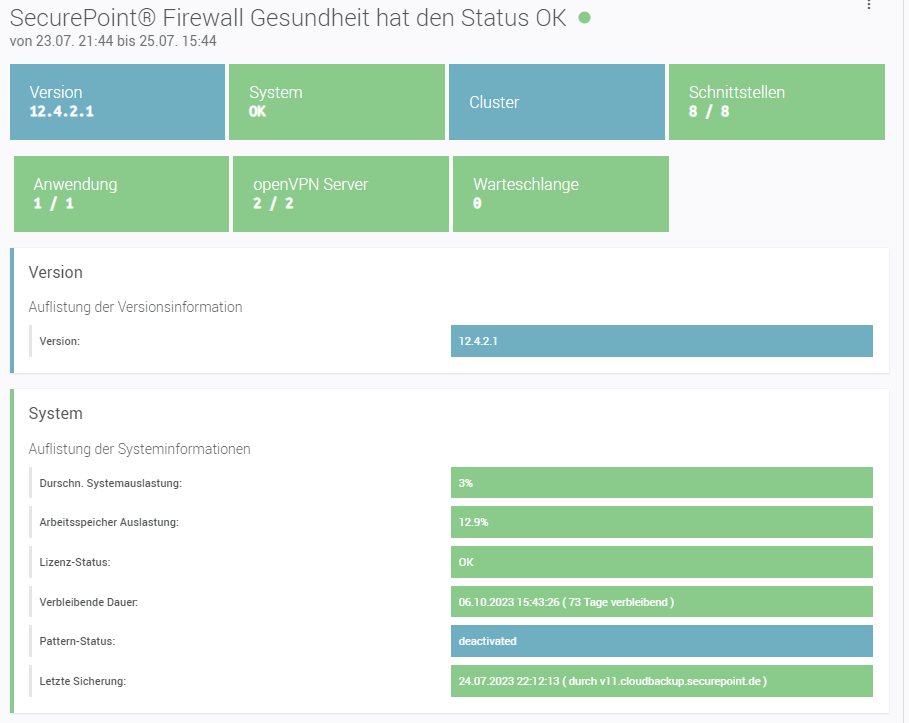Click the 3% Systemauslastung bar
Image resolution: width=909 pixels, height=723 pixels.
(661, 482)
